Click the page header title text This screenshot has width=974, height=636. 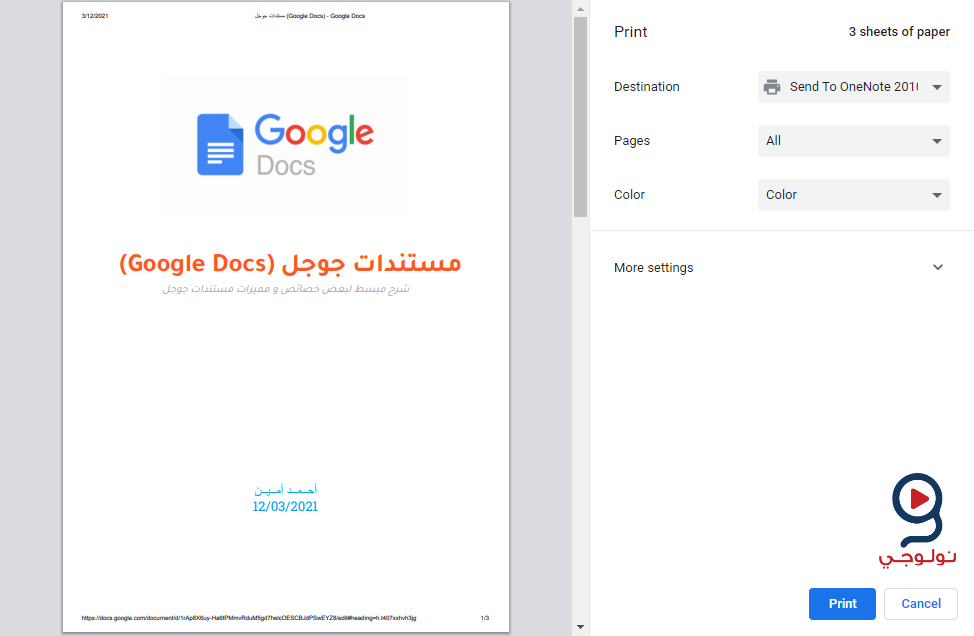pos(310,16)
